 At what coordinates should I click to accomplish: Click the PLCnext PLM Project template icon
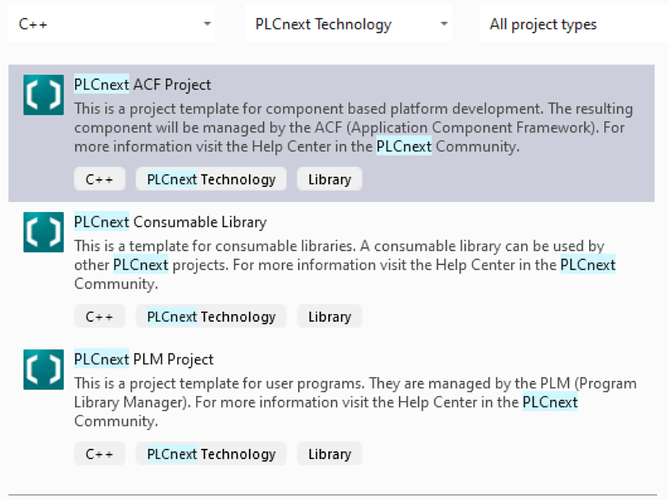coord(43,369)
